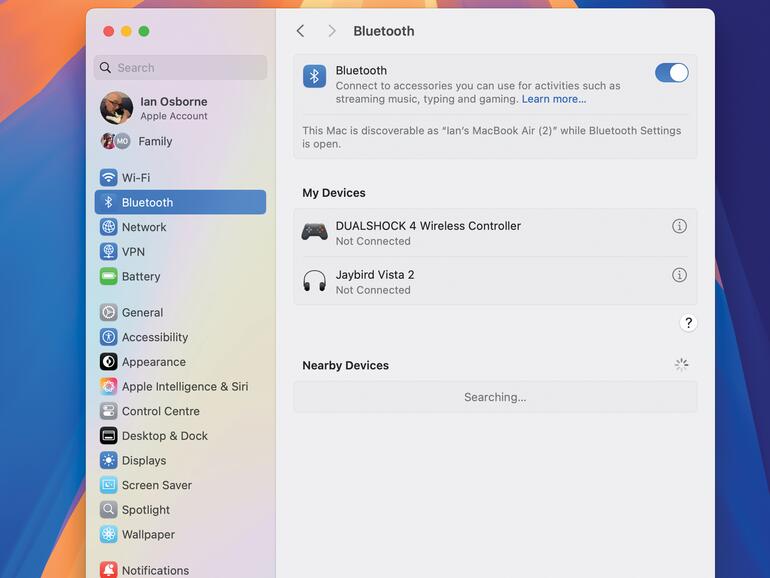This screenshot has width=770, height=578.
Task: Show info for DUALSHOCK 4 Wireless Controller
Action: tap(679, 226)
